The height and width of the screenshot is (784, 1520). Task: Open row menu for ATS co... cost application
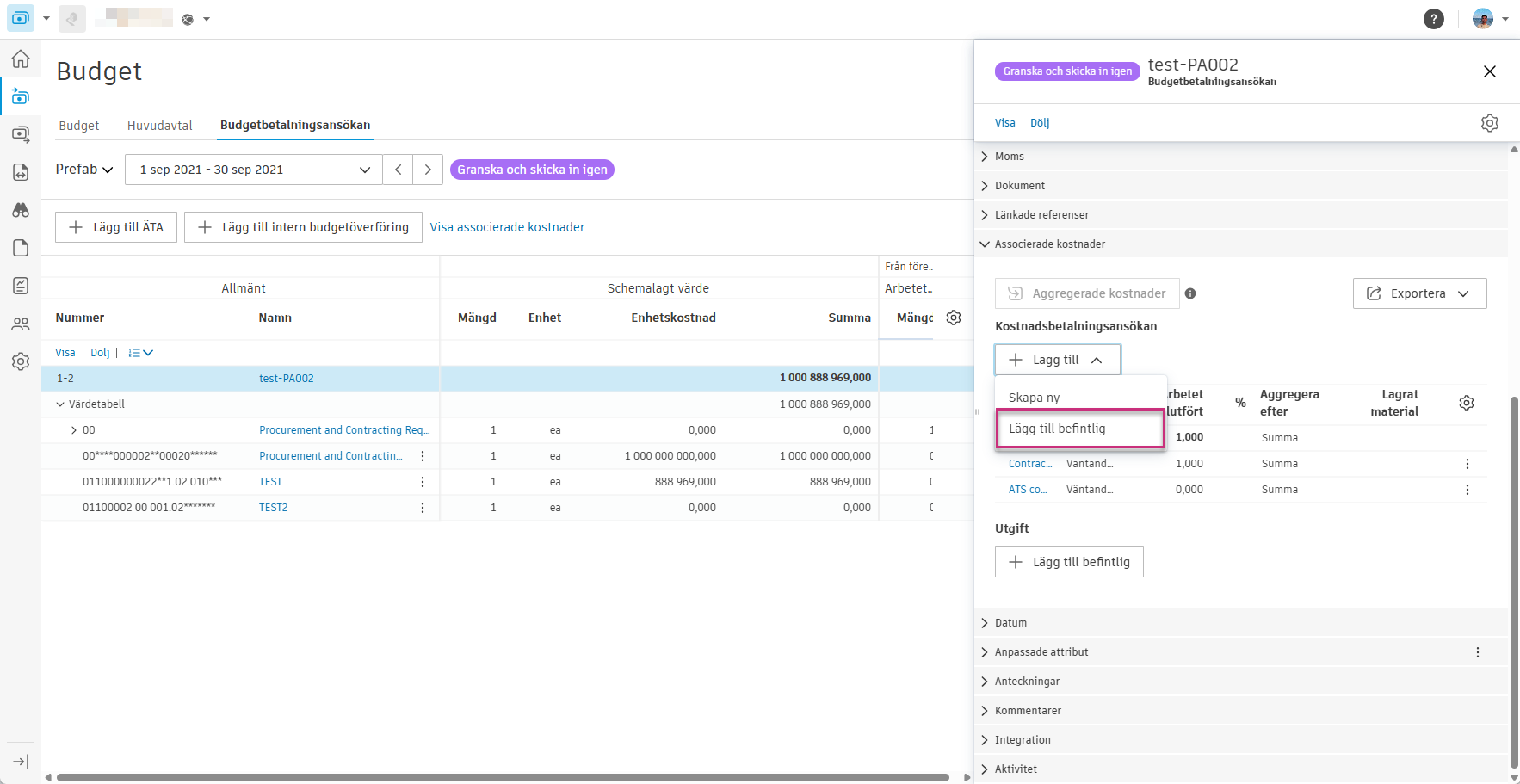pyautogui.click(x=1467, y=490)
